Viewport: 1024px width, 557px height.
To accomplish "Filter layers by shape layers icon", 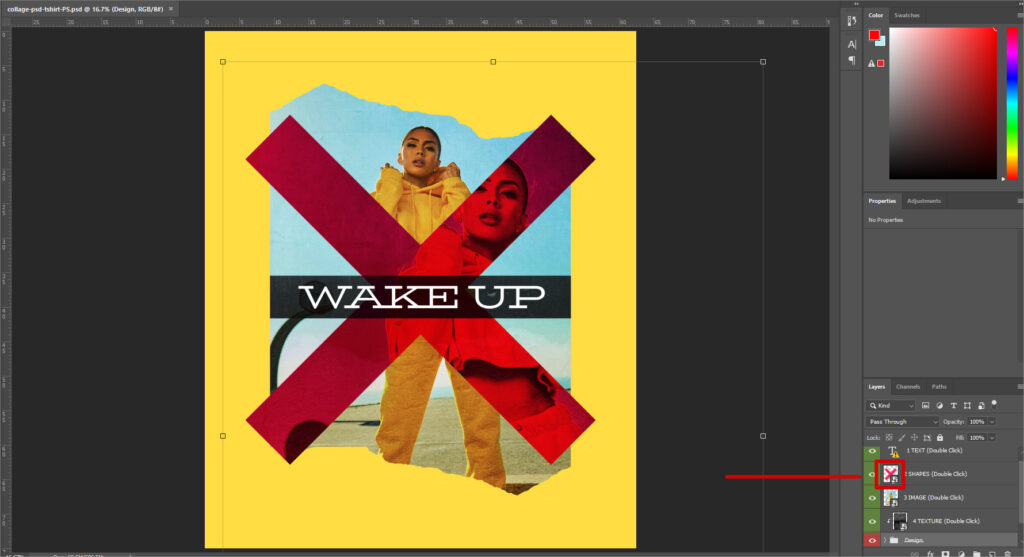I will [x=967, y=406].
